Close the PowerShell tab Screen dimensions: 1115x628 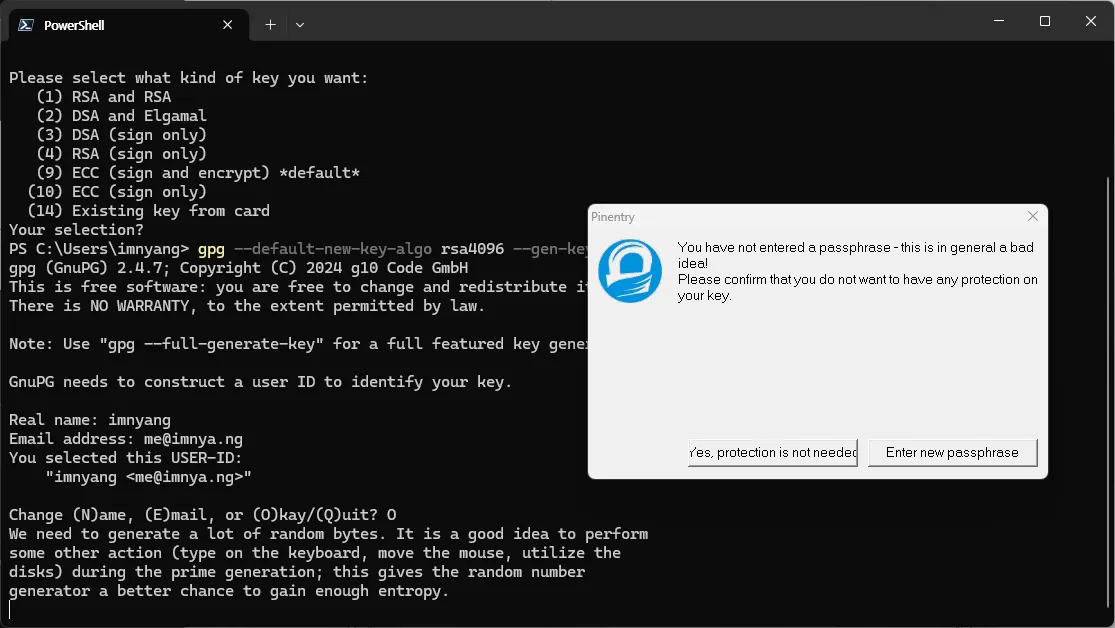(228, 25)
